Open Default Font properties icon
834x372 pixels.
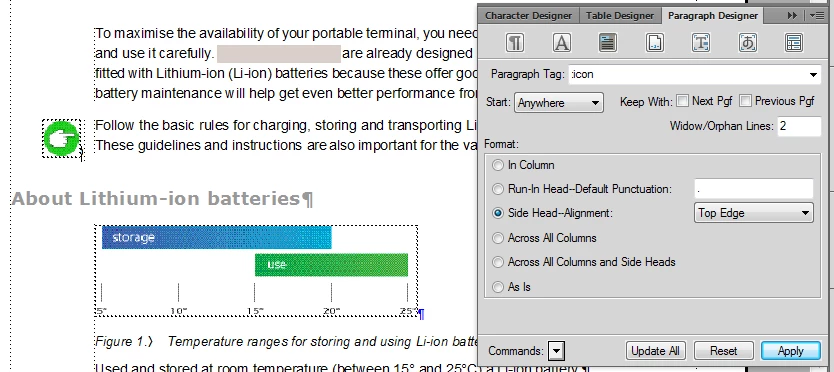(x=561, y=43)
